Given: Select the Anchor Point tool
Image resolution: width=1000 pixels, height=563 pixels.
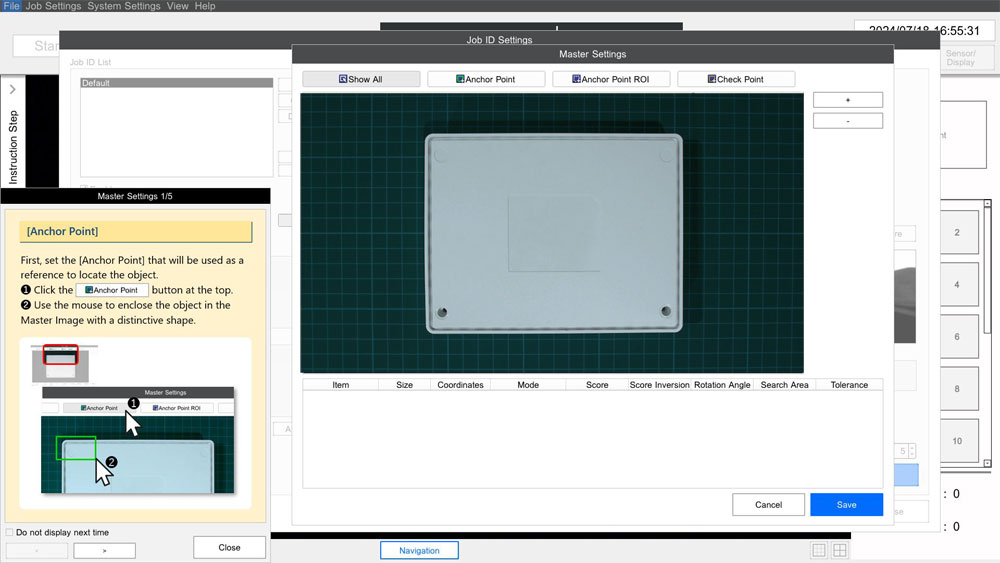Looking at the screenshot, I should pyautogui.click(x=485, y=79).
